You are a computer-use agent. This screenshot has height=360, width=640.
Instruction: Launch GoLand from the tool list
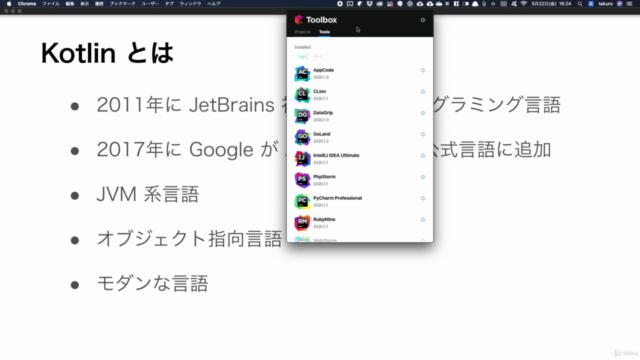coord(360,137)
